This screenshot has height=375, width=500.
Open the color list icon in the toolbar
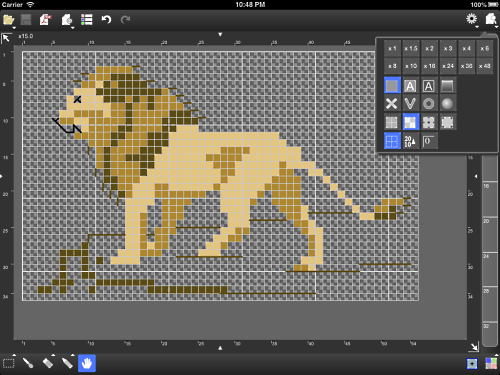[x=87, y=20]
